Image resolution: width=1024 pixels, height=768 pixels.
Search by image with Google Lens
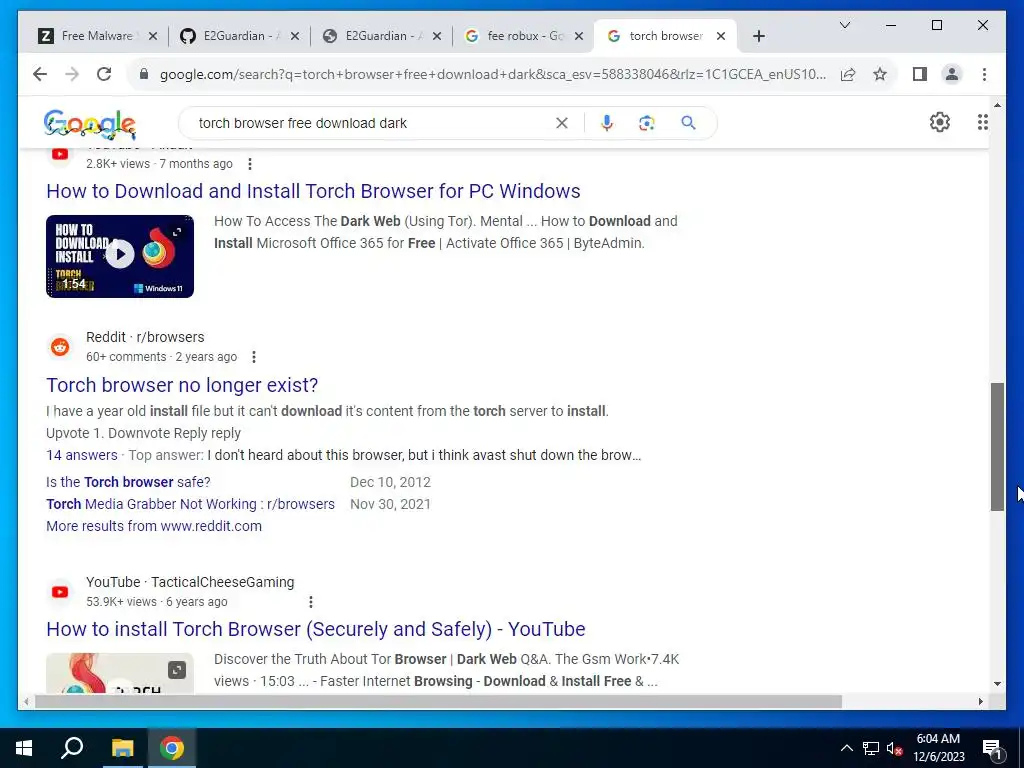pyautogui.click(x=647, y=123)
